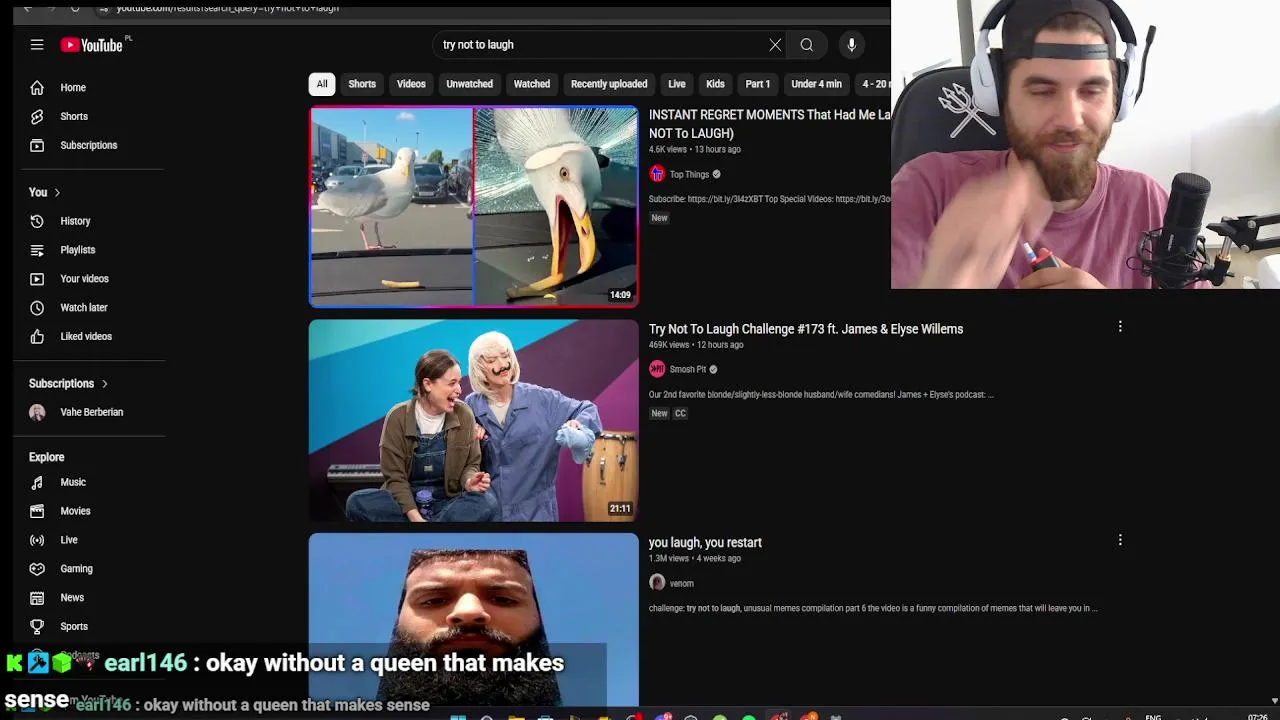The image size is (1280, 720).
Task: Open the Your videos icon
Action: (37, 279)
